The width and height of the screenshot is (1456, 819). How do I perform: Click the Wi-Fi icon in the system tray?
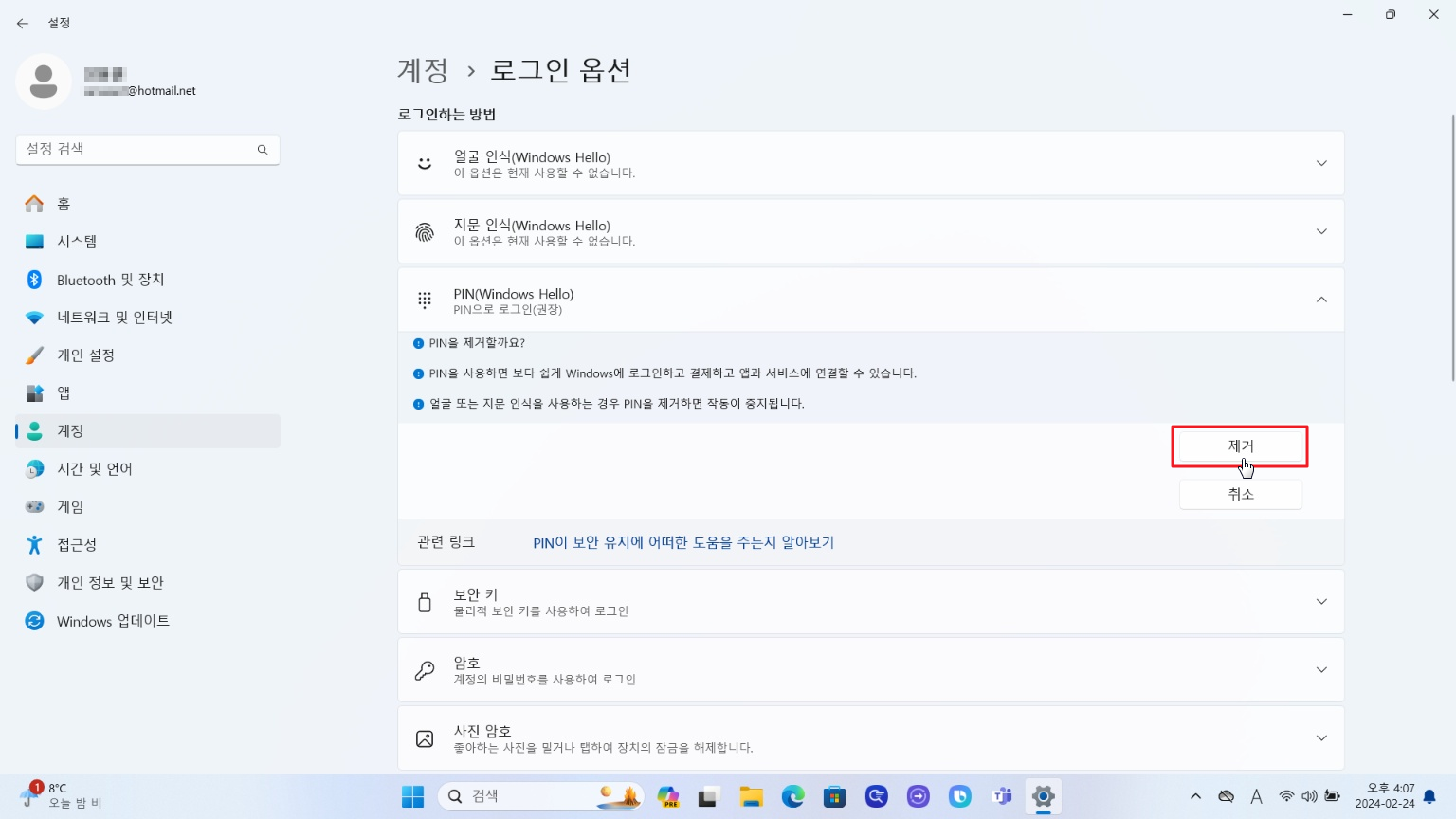click(x=1286, y=796)
